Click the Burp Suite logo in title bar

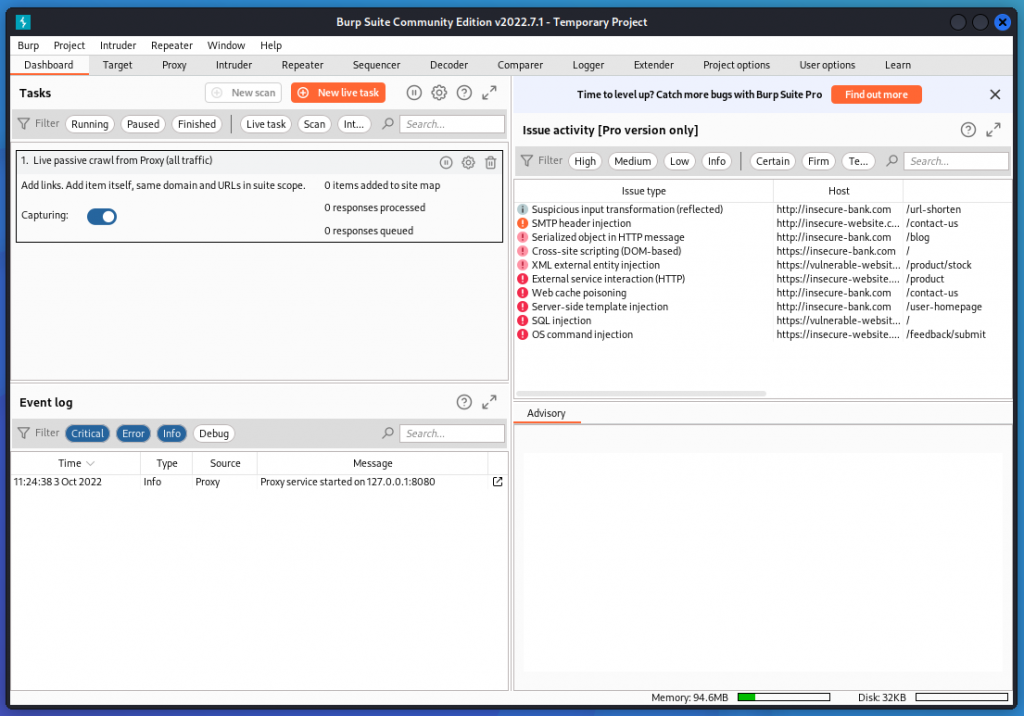point(23,22)
